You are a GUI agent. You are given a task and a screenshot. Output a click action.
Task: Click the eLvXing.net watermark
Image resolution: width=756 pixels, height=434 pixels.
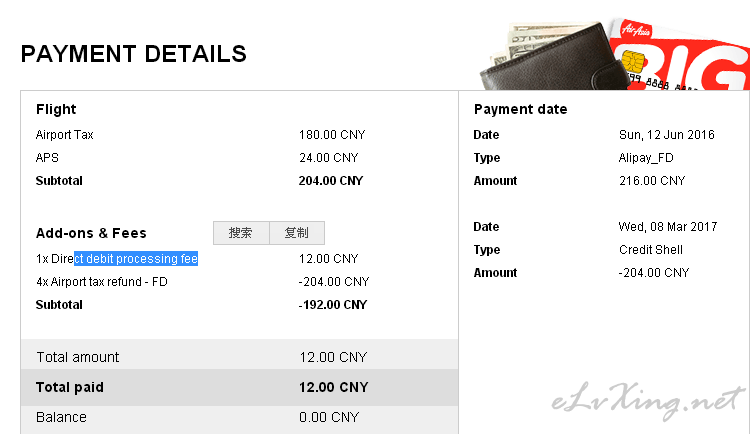647,401
